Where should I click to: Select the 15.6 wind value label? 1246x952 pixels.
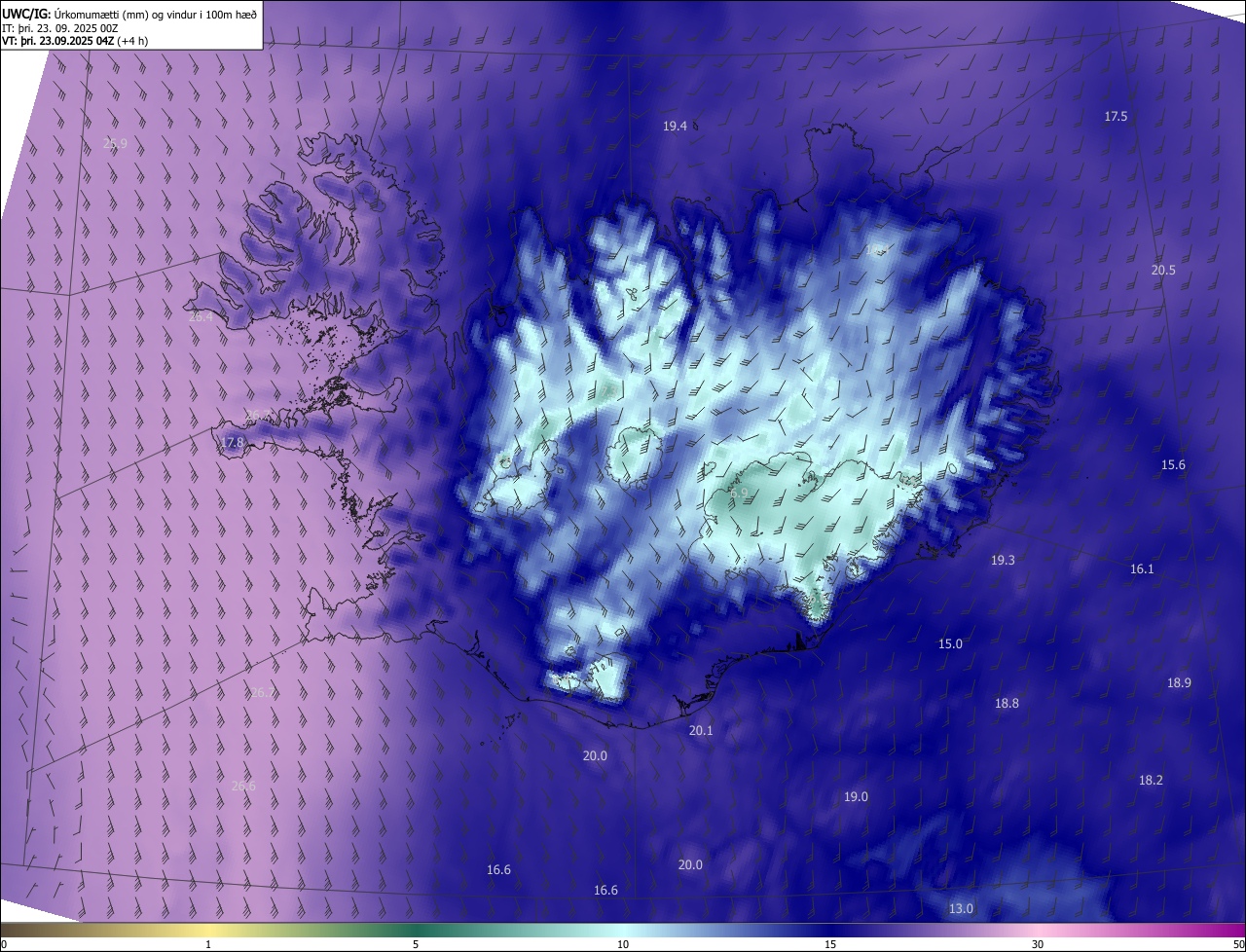(x=1173, y=465)
